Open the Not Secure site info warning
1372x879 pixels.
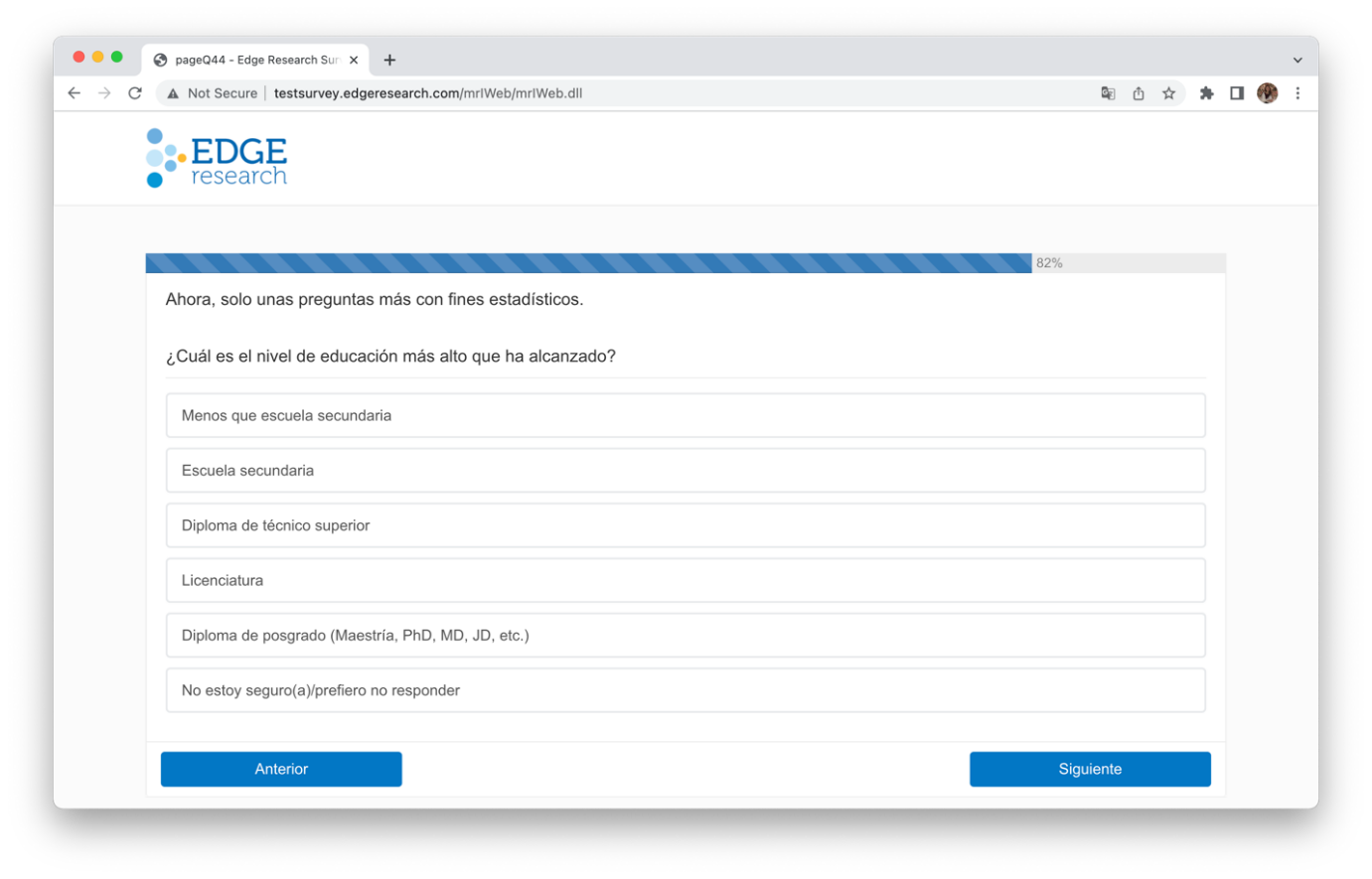pos(213,93)
